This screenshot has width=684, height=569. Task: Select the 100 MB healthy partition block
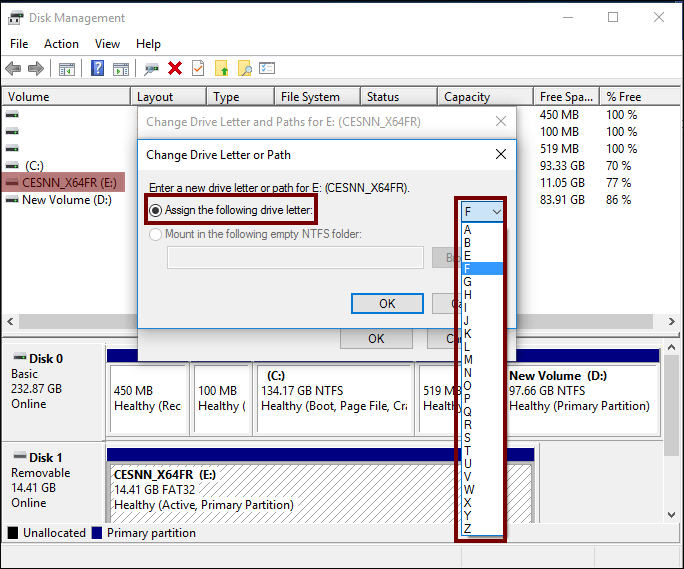[222, 399]
